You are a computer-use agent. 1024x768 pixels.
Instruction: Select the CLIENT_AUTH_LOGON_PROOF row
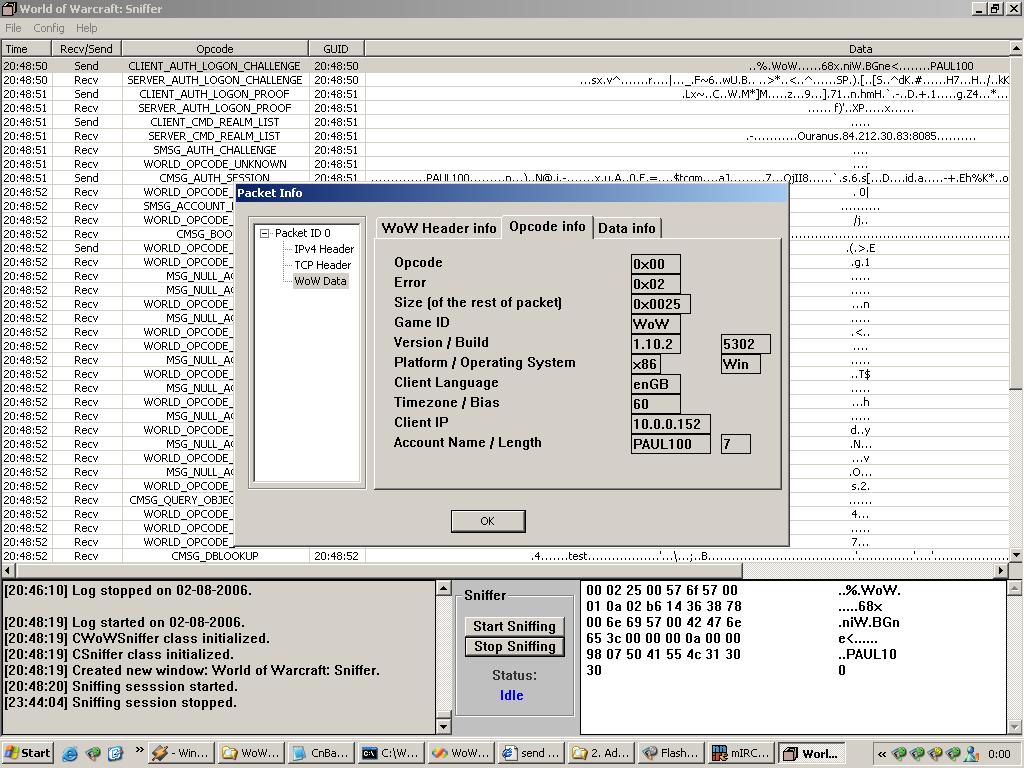(505, 94)
